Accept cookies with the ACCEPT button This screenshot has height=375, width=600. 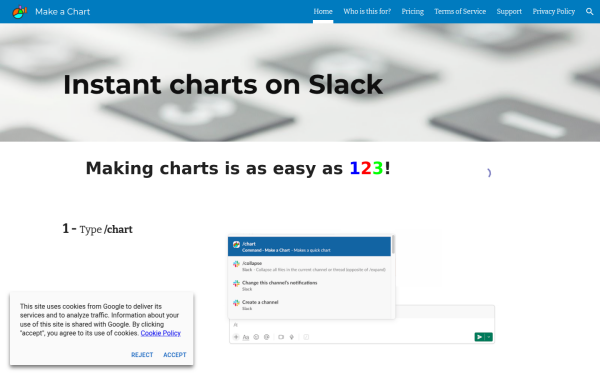[x=175, y=355]
